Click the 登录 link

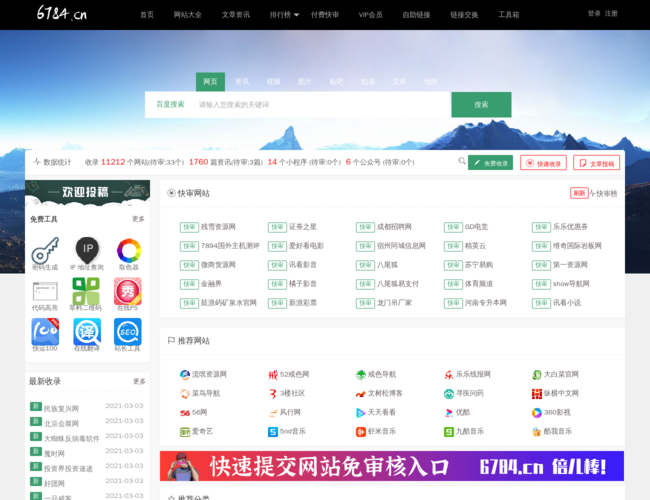pyautogui.click(x=594, y=14)
